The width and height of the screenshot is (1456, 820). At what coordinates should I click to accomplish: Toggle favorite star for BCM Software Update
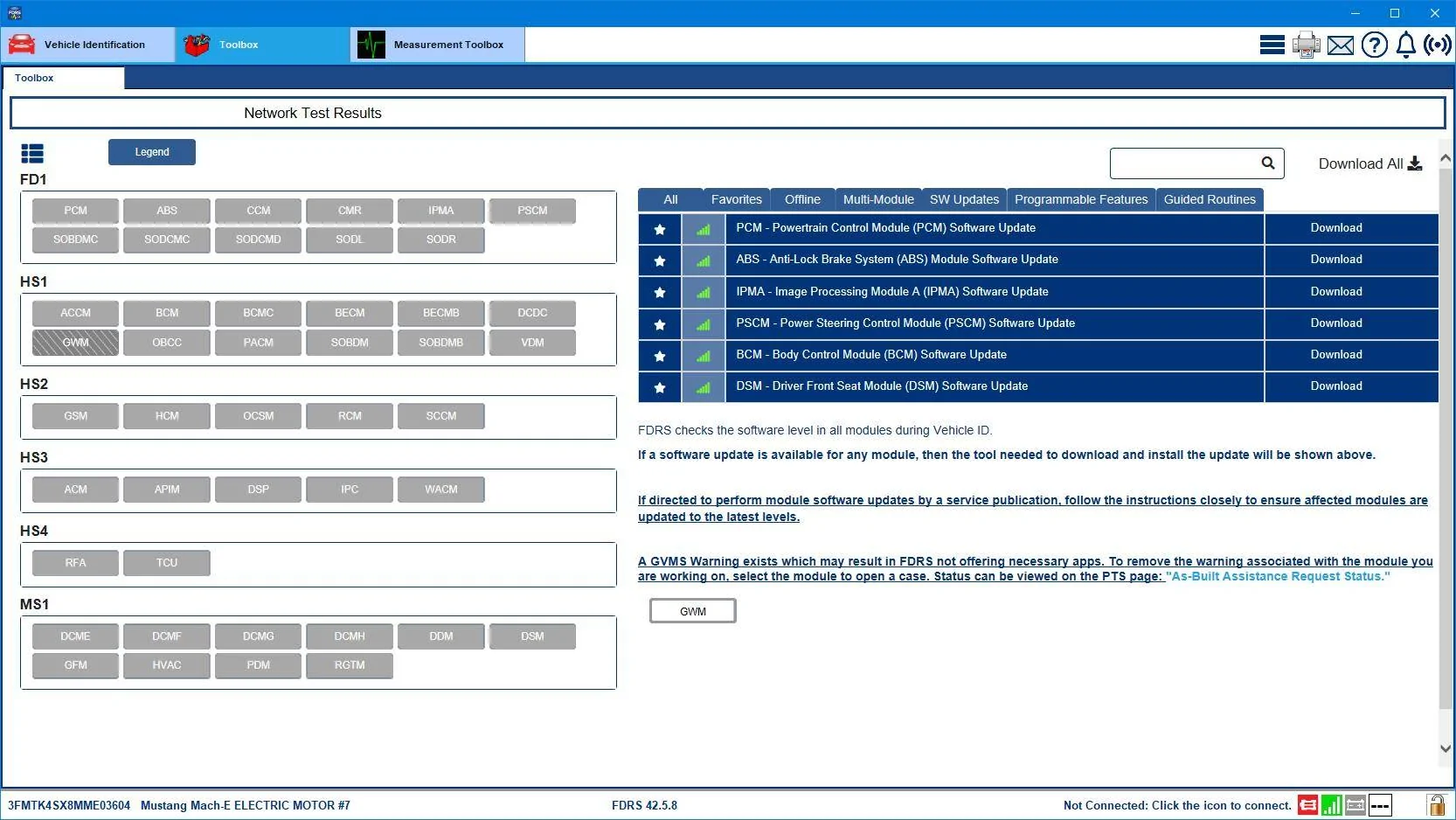(x=660, y=356)
